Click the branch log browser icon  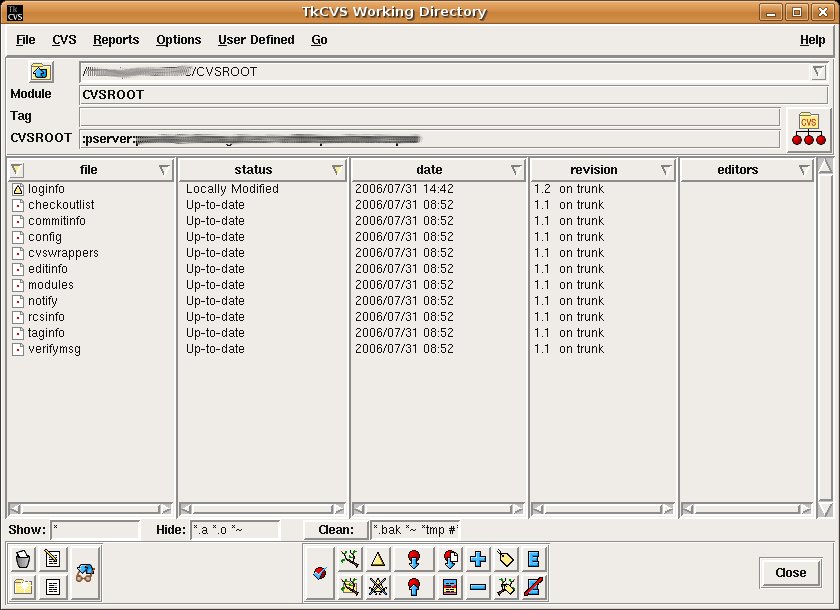pyautogui.click(x=350, y=559)
